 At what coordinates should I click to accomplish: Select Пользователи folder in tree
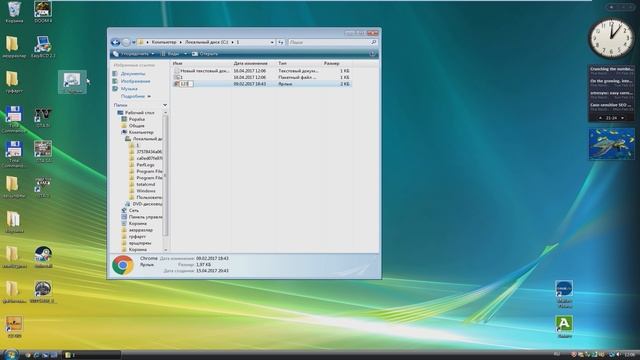[x=145, y=198]
